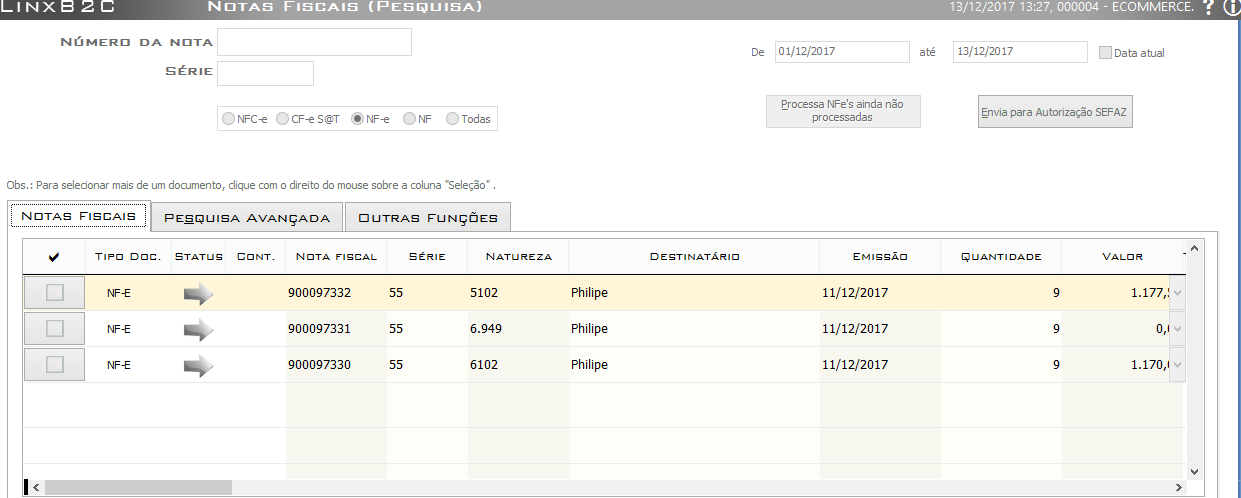The width and height of the screenshot is (1241, 498).
Task: Select nota fiscal number 900097332
Action: [319, 293]
